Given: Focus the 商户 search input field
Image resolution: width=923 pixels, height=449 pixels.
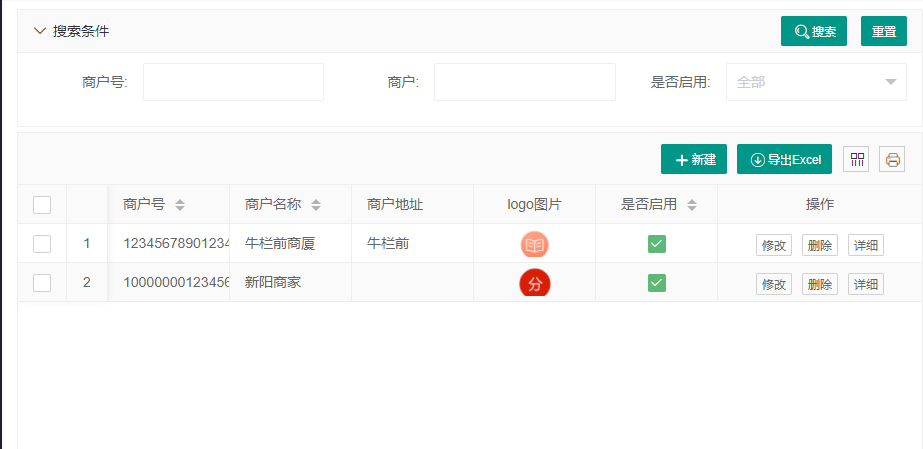Looking at the screenshot, I should click(525, 82).
